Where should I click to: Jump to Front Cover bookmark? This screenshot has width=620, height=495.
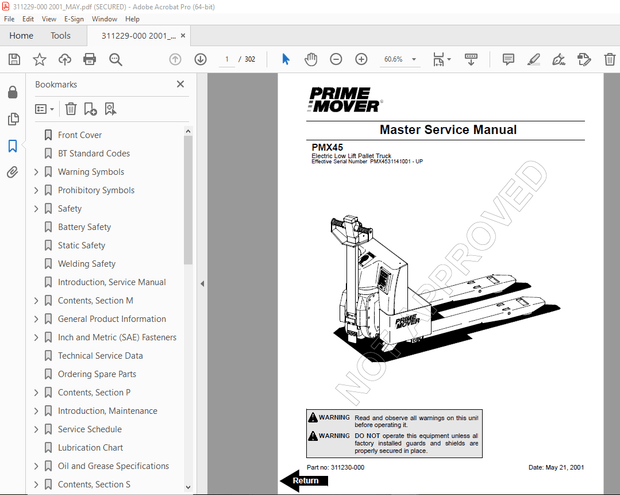click(x=79, y=135)
